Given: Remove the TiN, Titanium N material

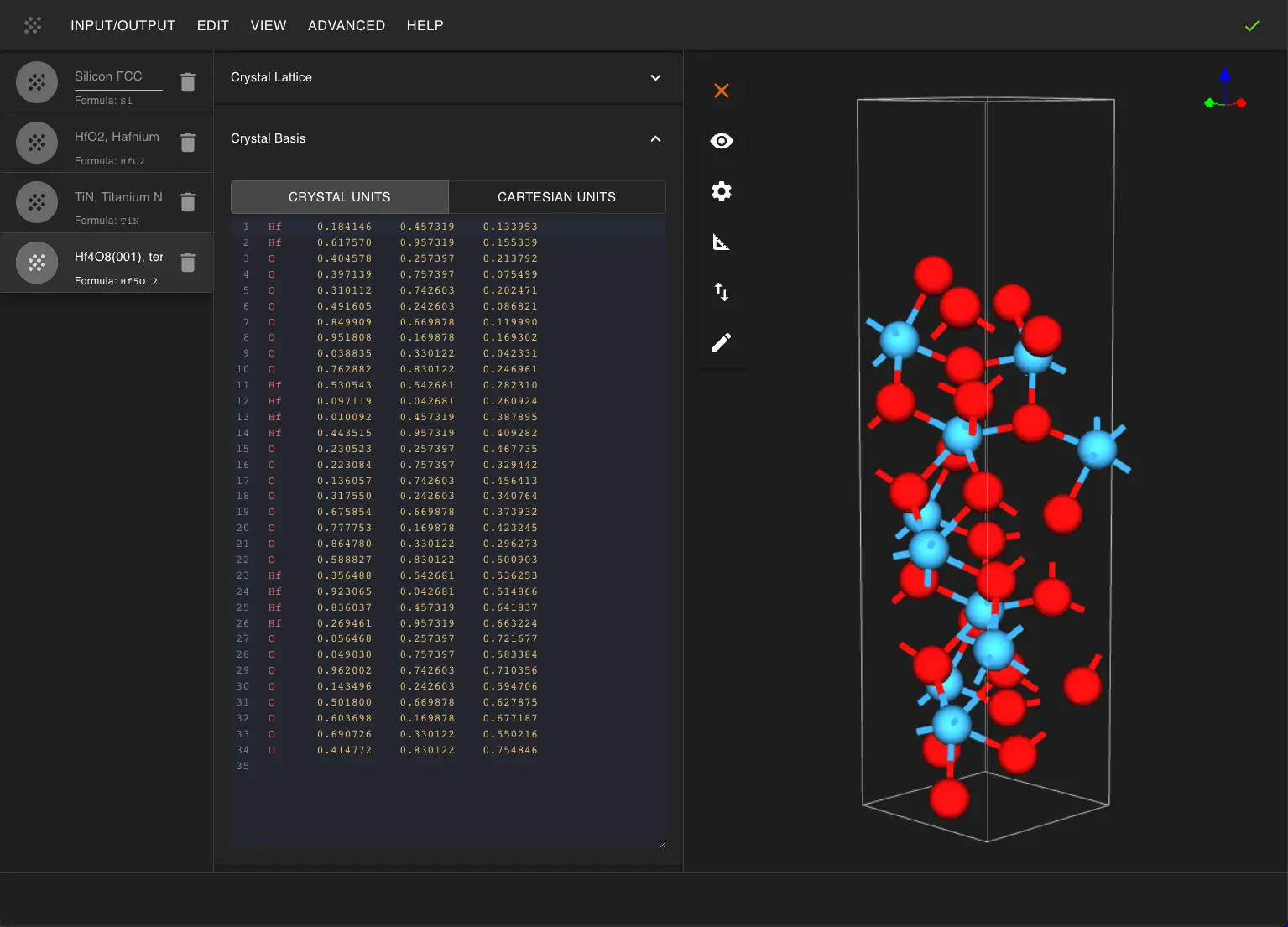Looking at the screenshot, I should 188,202.
